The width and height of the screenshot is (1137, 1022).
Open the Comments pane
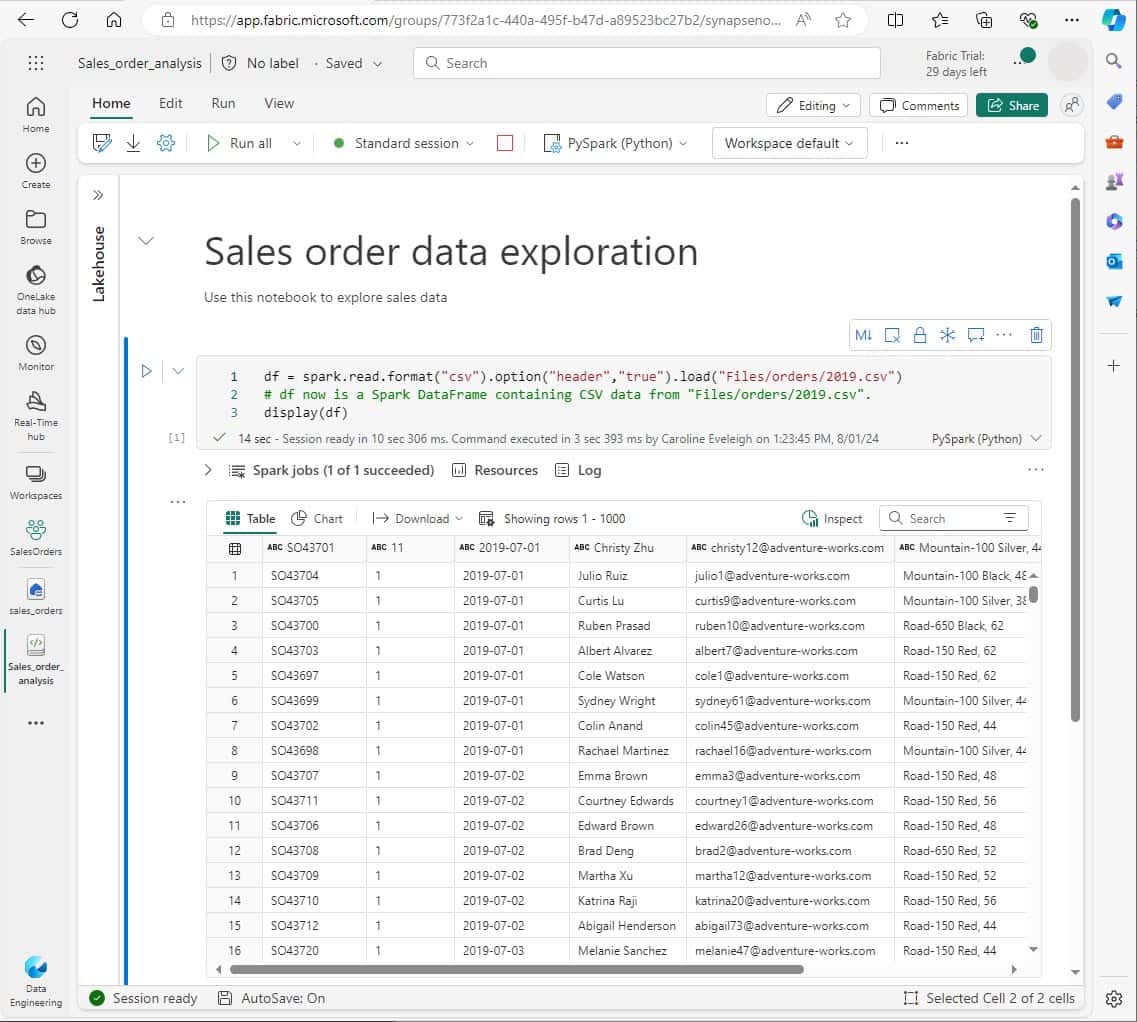click(x=919, y=105)
